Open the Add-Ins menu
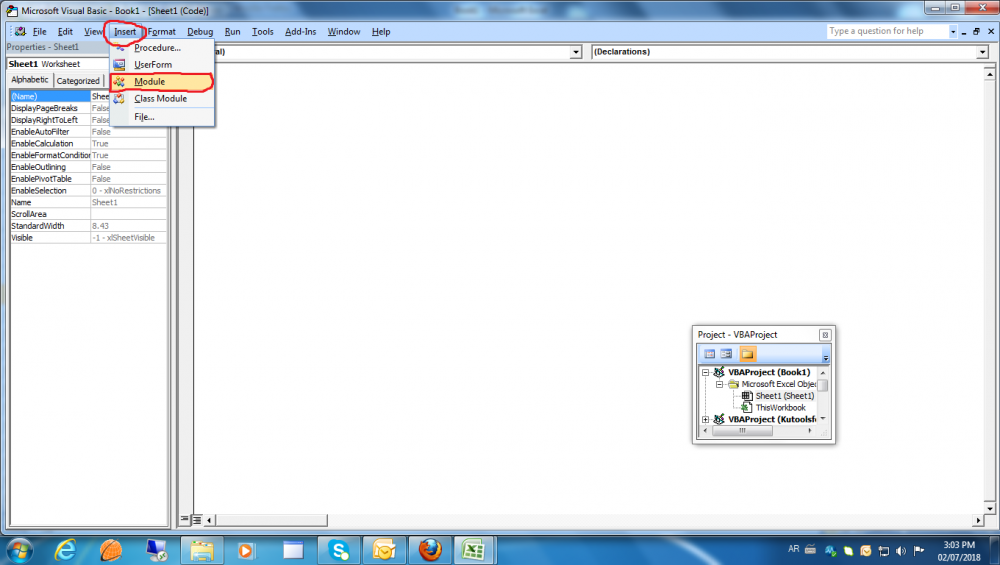1000x565 pixels. coord(300,31)
